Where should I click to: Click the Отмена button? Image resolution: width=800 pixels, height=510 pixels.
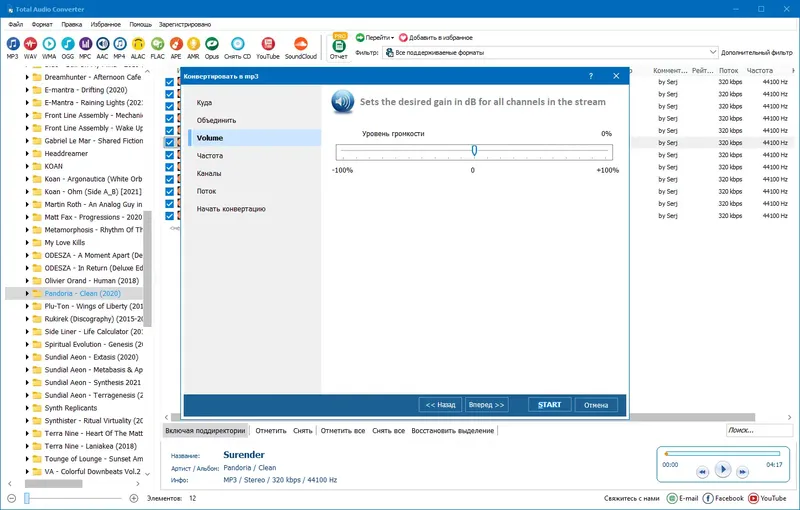click(x=596, y=405)
